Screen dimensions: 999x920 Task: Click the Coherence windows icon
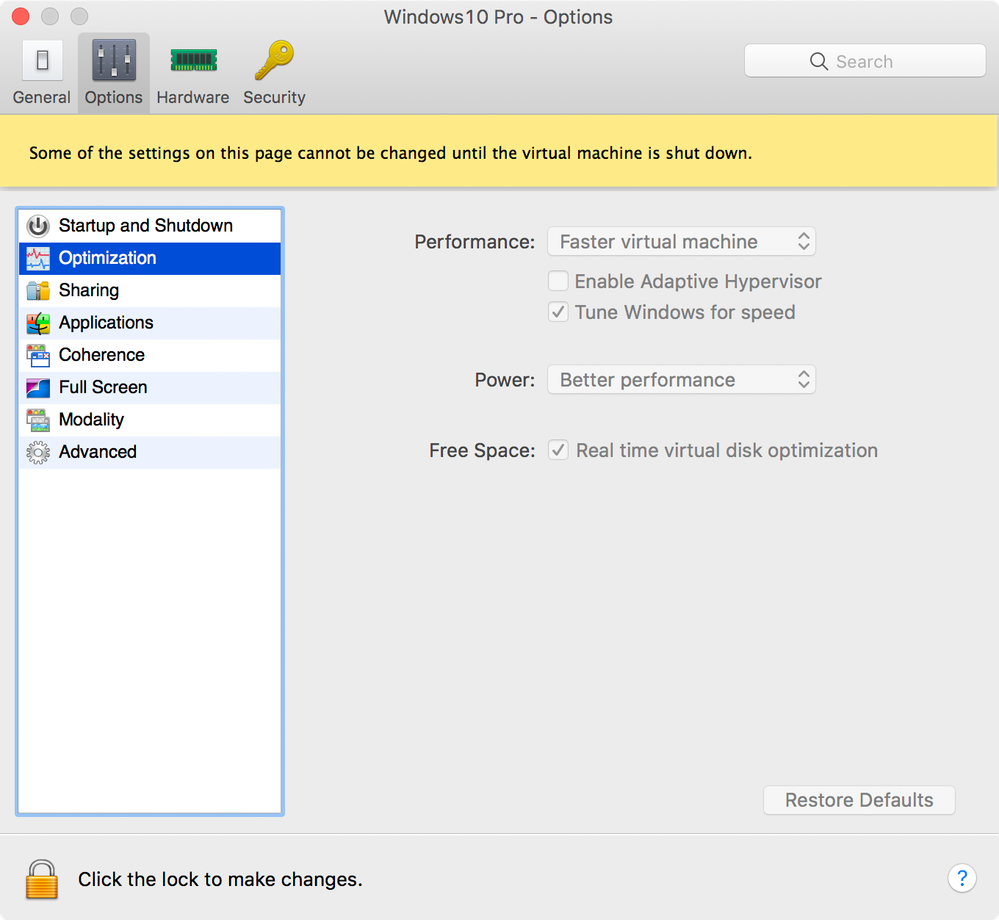point(38,356)
